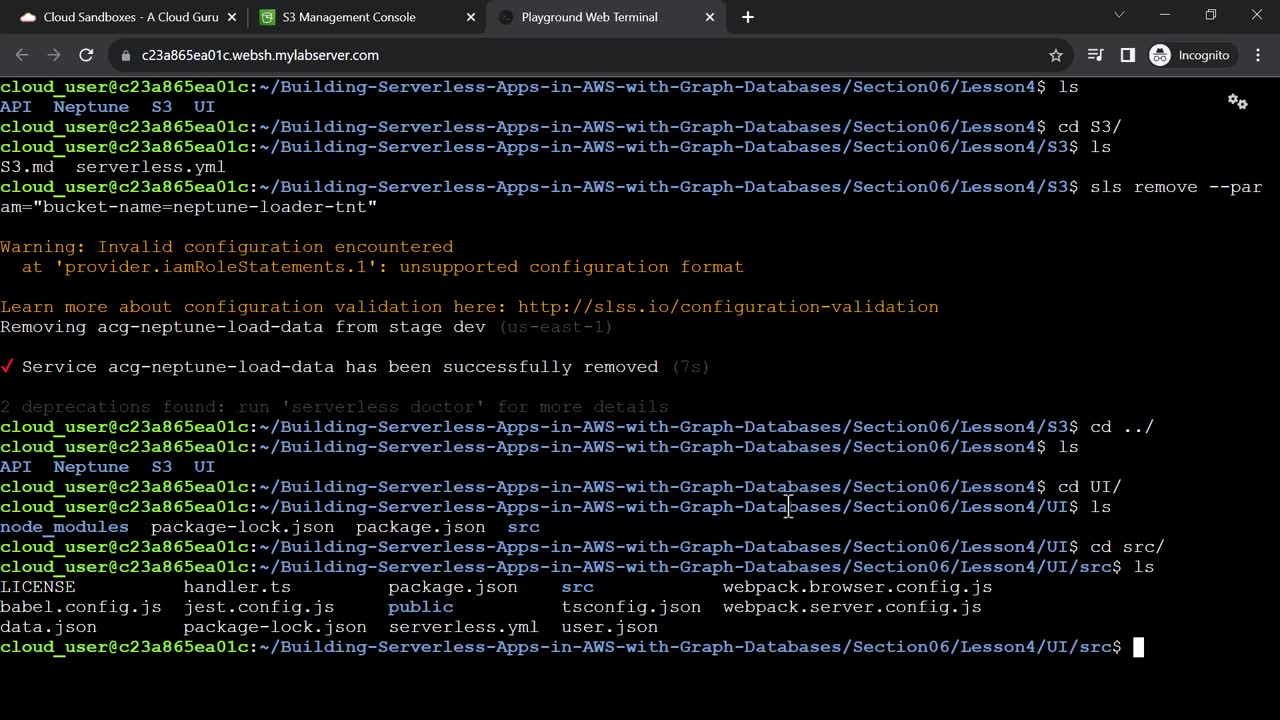Close the S3 Management Console tab
Image resolution: width=1280 pixels, height=720 pixels.
(471, 17)
